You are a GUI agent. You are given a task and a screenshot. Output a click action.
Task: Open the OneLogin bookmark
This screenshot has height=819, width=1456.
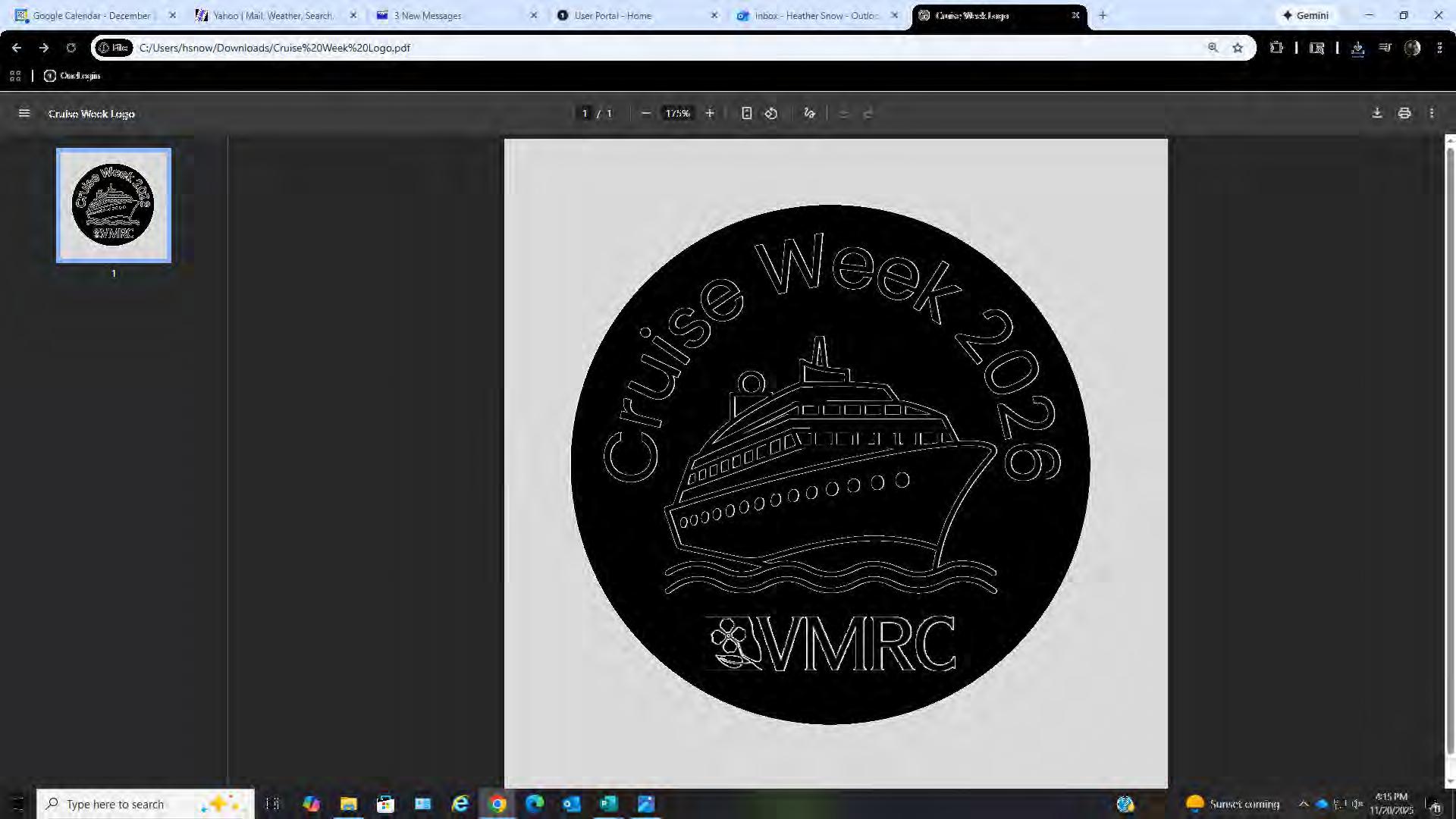click(x=72, y=76)
